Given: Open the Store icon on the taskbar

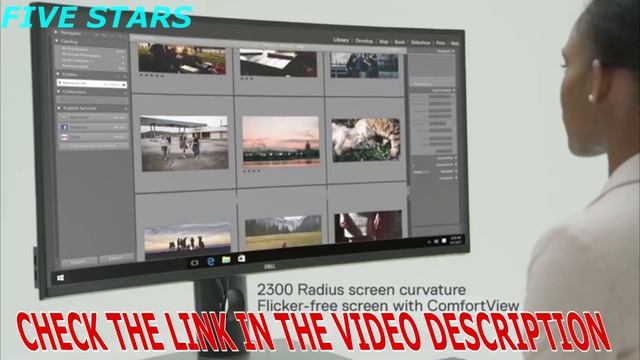Looking at the screenshot, I should click(x=242, y=258).
